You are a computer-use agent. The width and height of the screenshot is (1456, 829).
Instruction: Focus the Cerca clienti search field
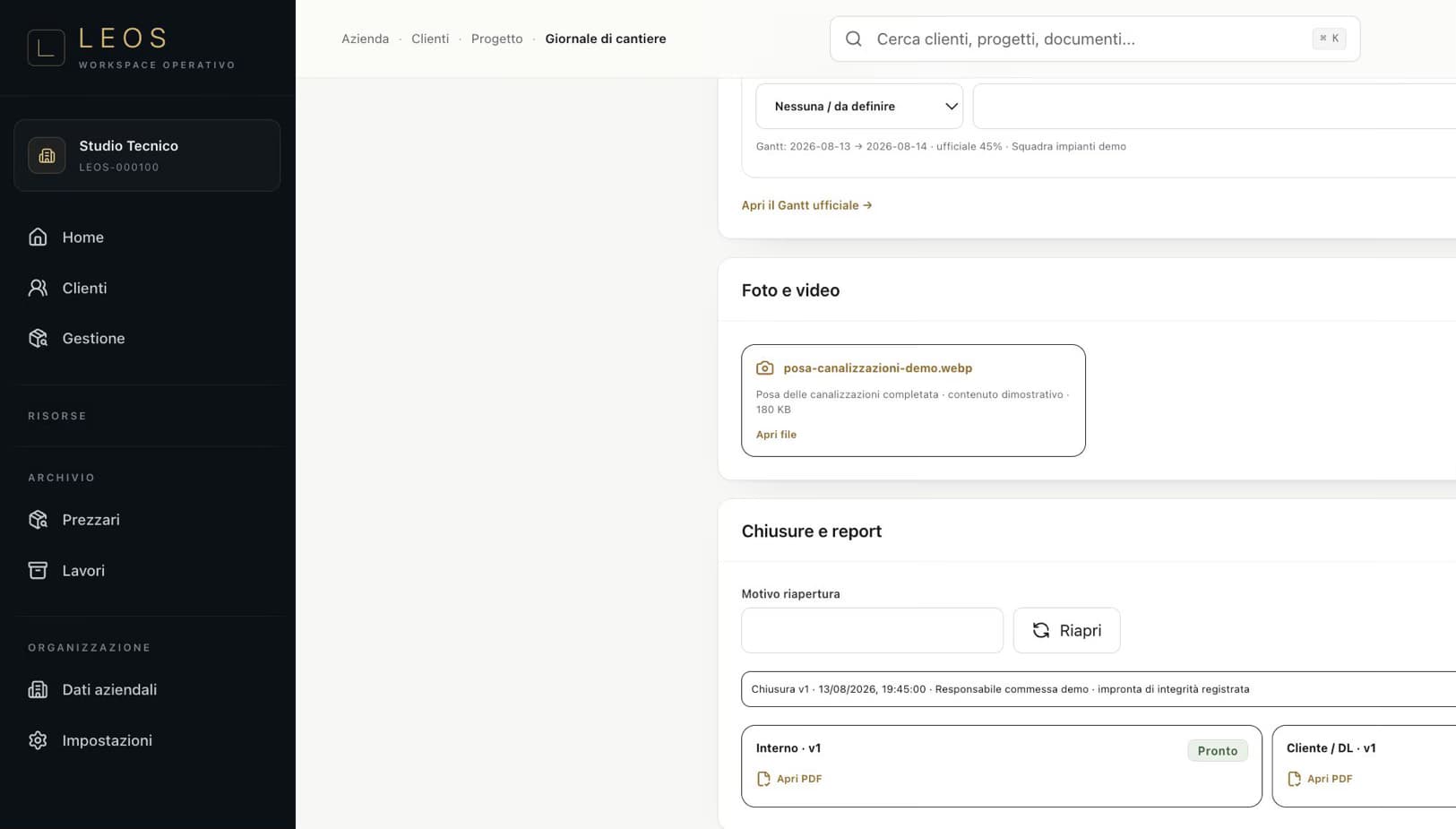[1095, 39]
